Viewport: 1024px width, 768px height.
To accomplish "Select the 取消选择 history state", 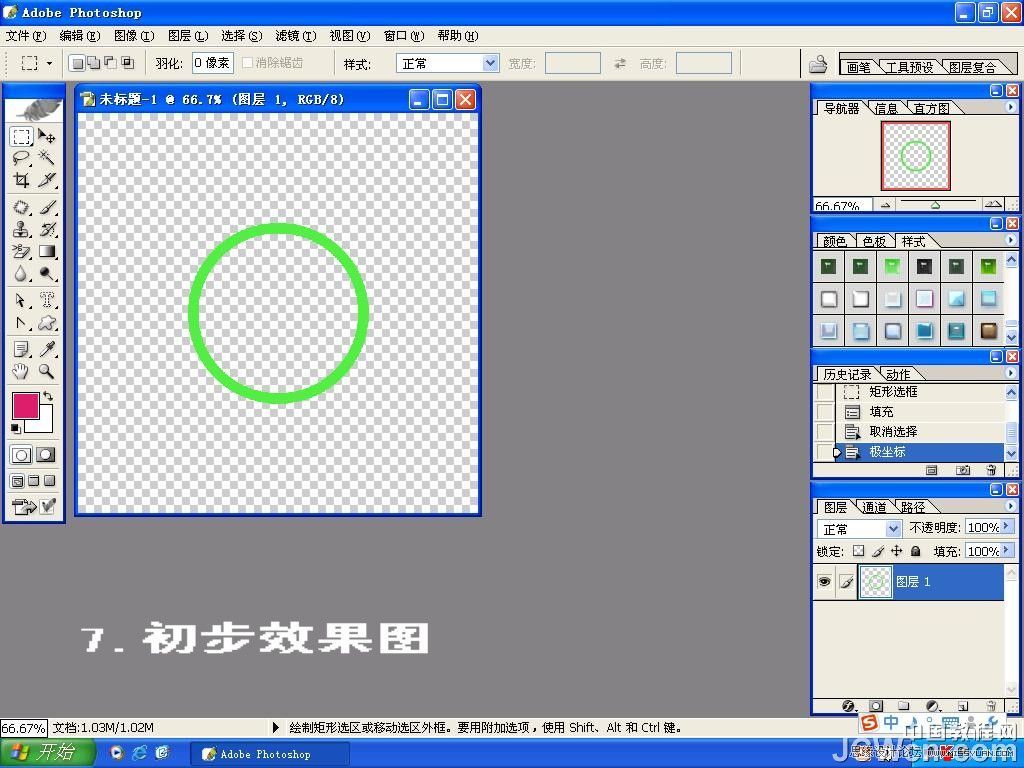I will click(x=920, y=432).
